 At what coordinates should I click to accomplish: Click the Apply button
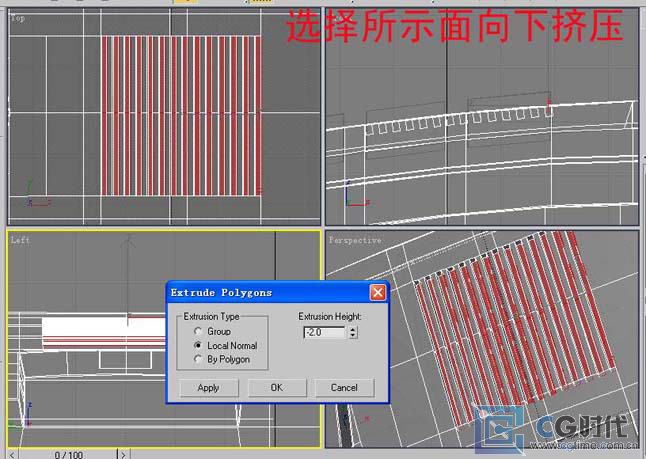(x=208, y=388)
